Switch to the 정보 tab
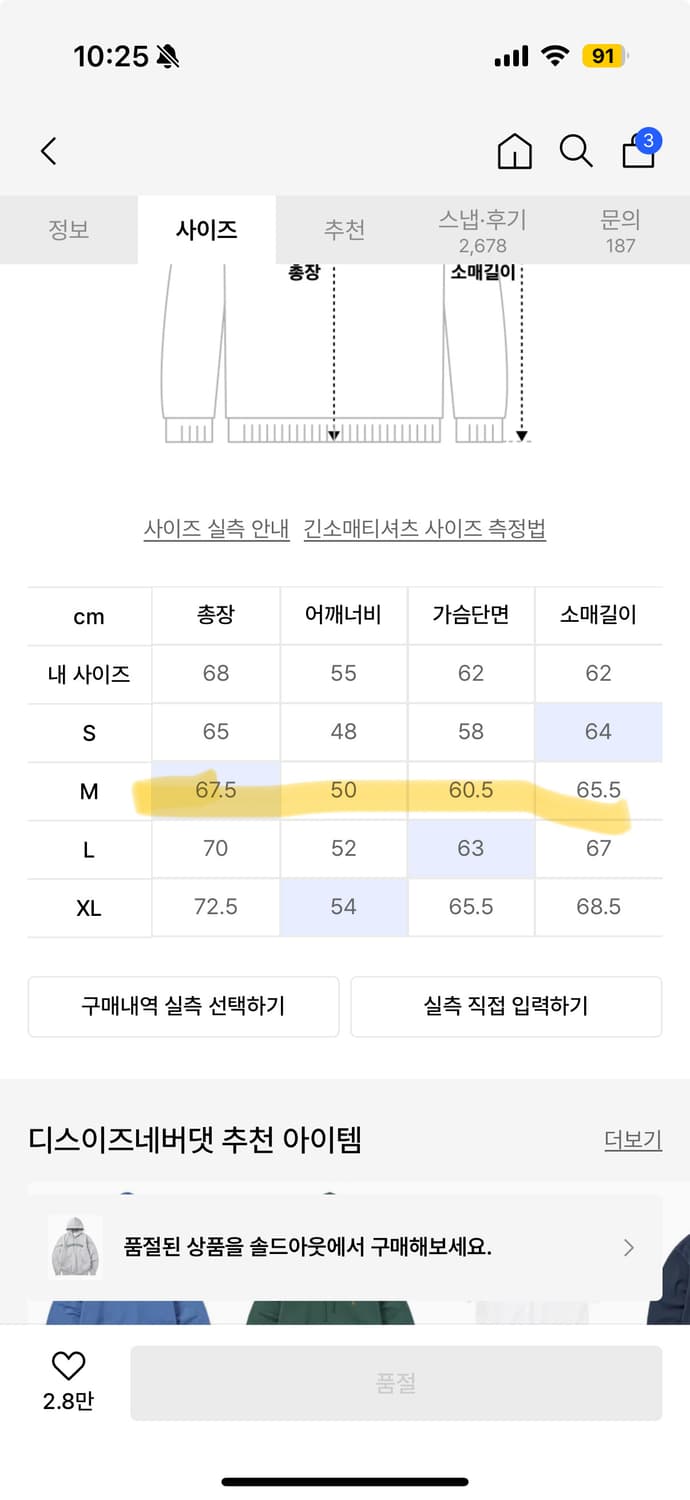This screenshot has height=1500, width=690. [68, 229]
